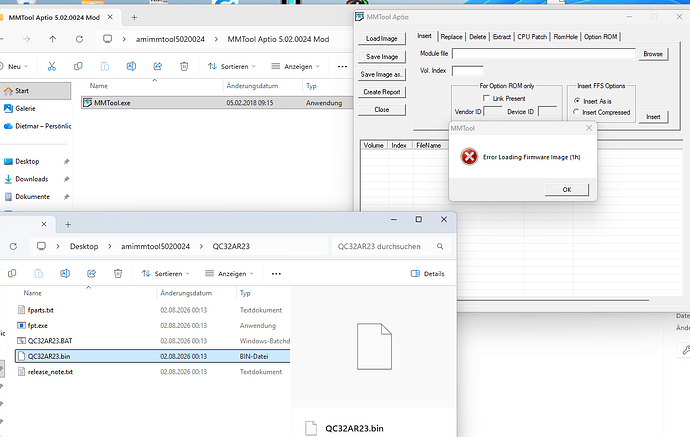Switch to CPU Patch tab in MMTool

[532, 37]
